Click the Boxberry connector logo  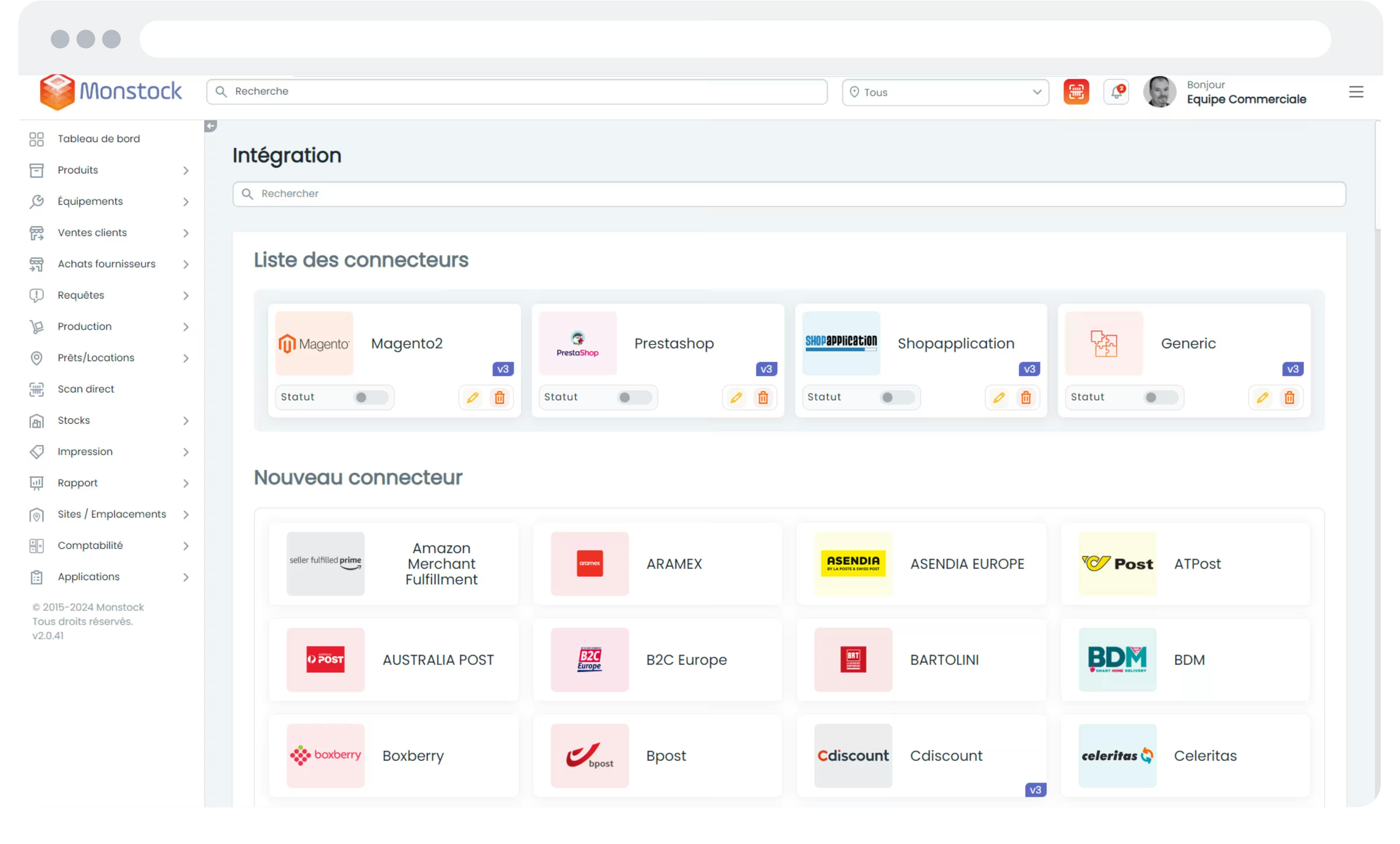[325, 756]
